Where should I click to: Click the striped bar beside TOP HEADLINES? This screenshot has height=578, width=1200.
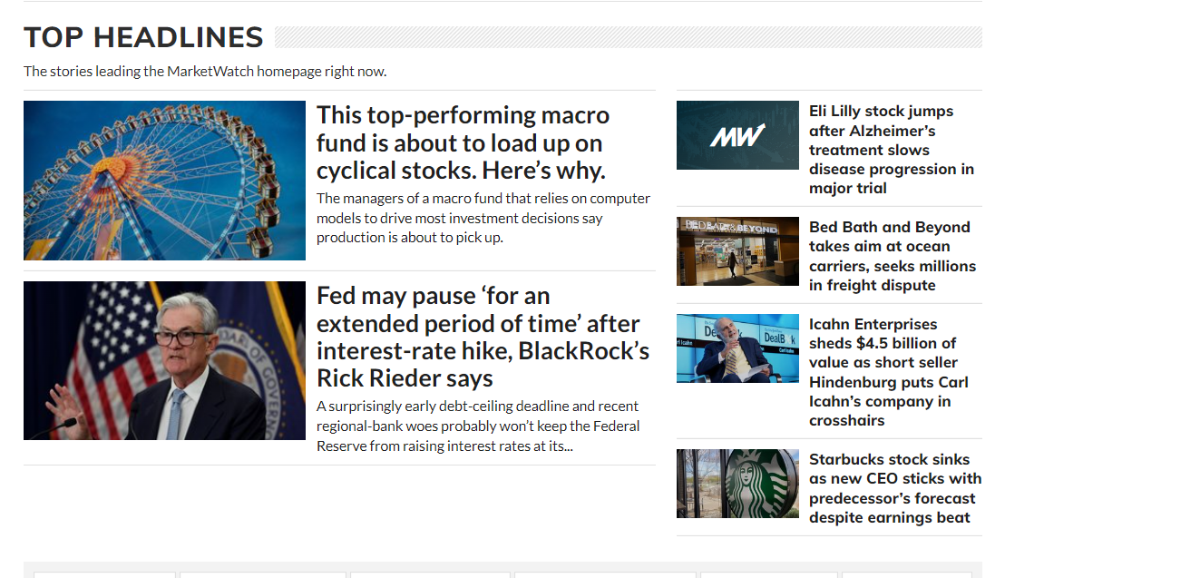(x=628, y=37)
